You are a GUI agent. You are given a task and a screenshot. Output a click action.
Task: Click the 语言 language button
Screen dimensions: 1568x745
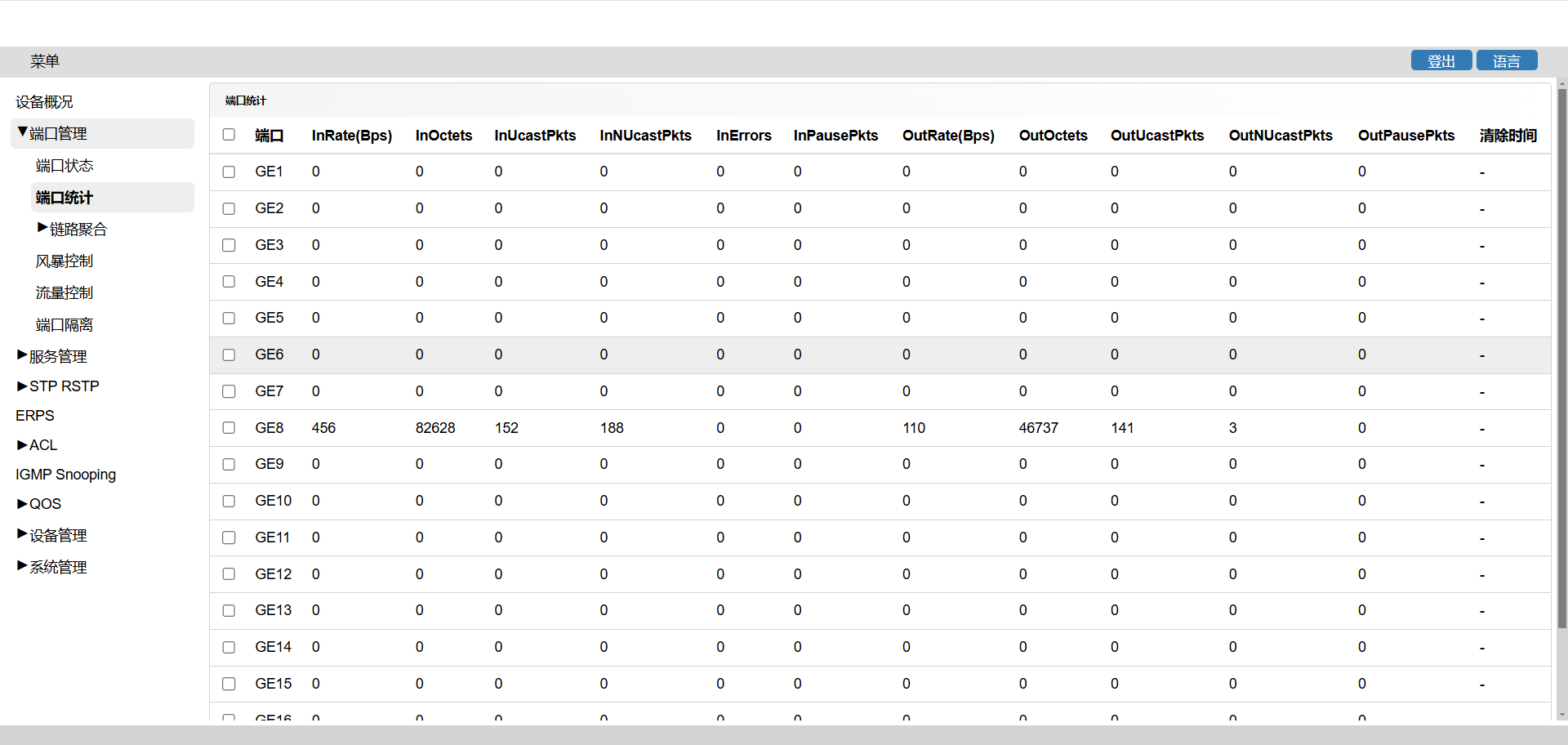tap(1507, 60)
